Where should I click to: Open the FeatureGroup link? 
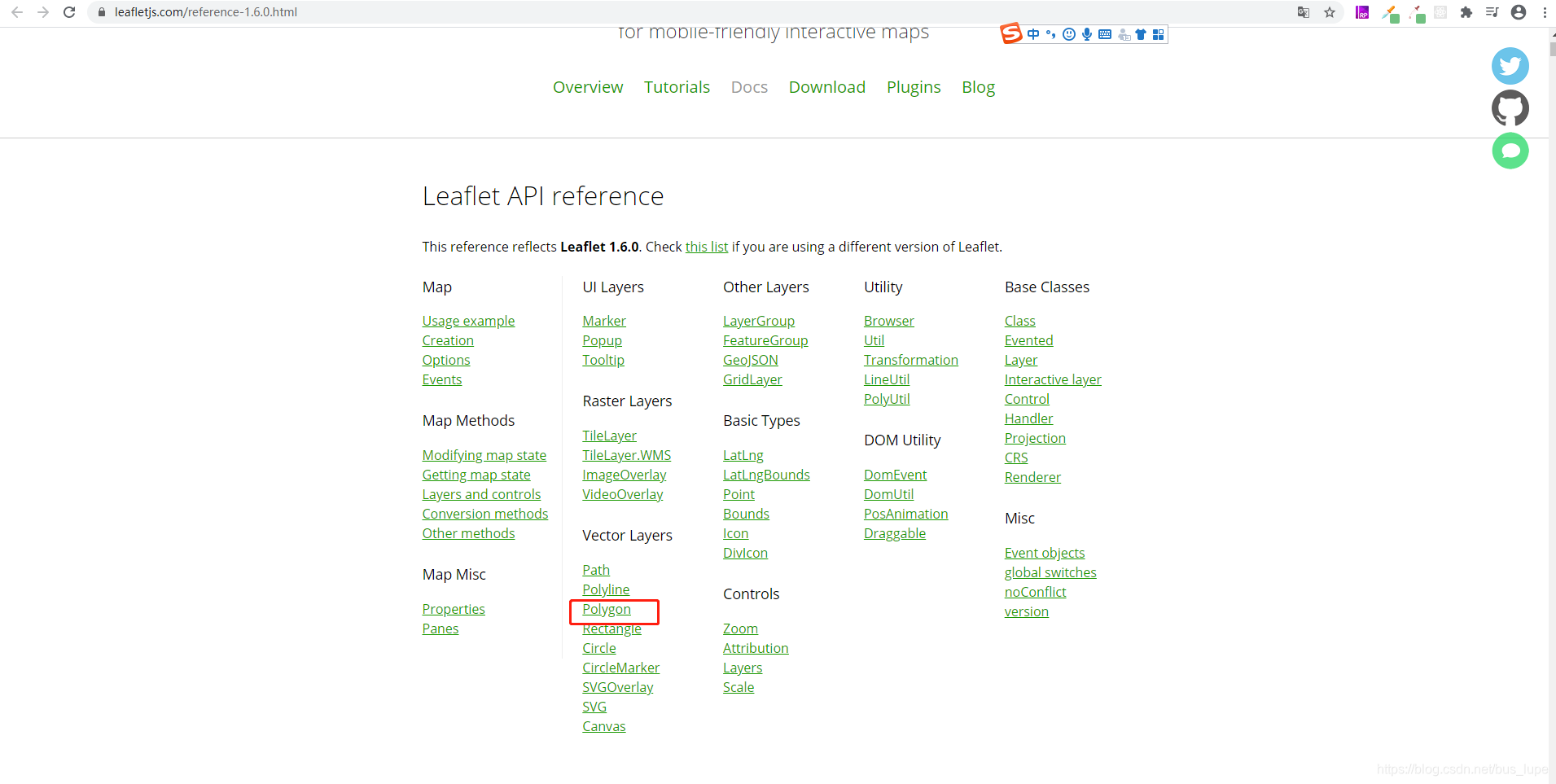point(765,340)
